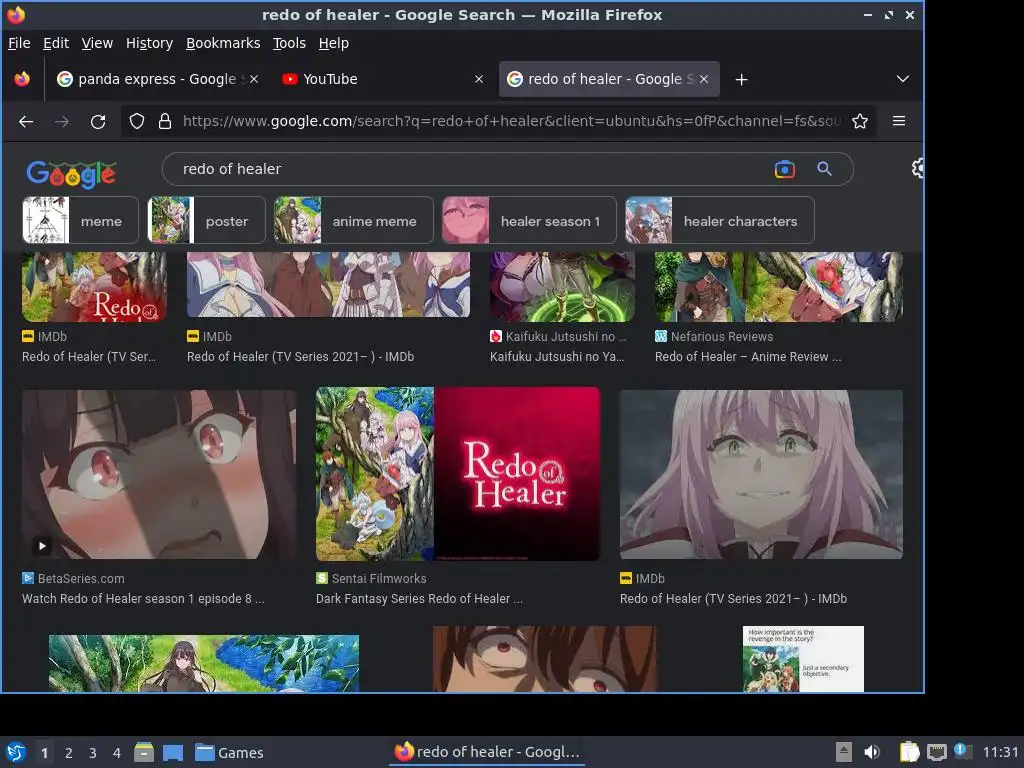Click the network monitor tray icon

[x=936, y=752]
